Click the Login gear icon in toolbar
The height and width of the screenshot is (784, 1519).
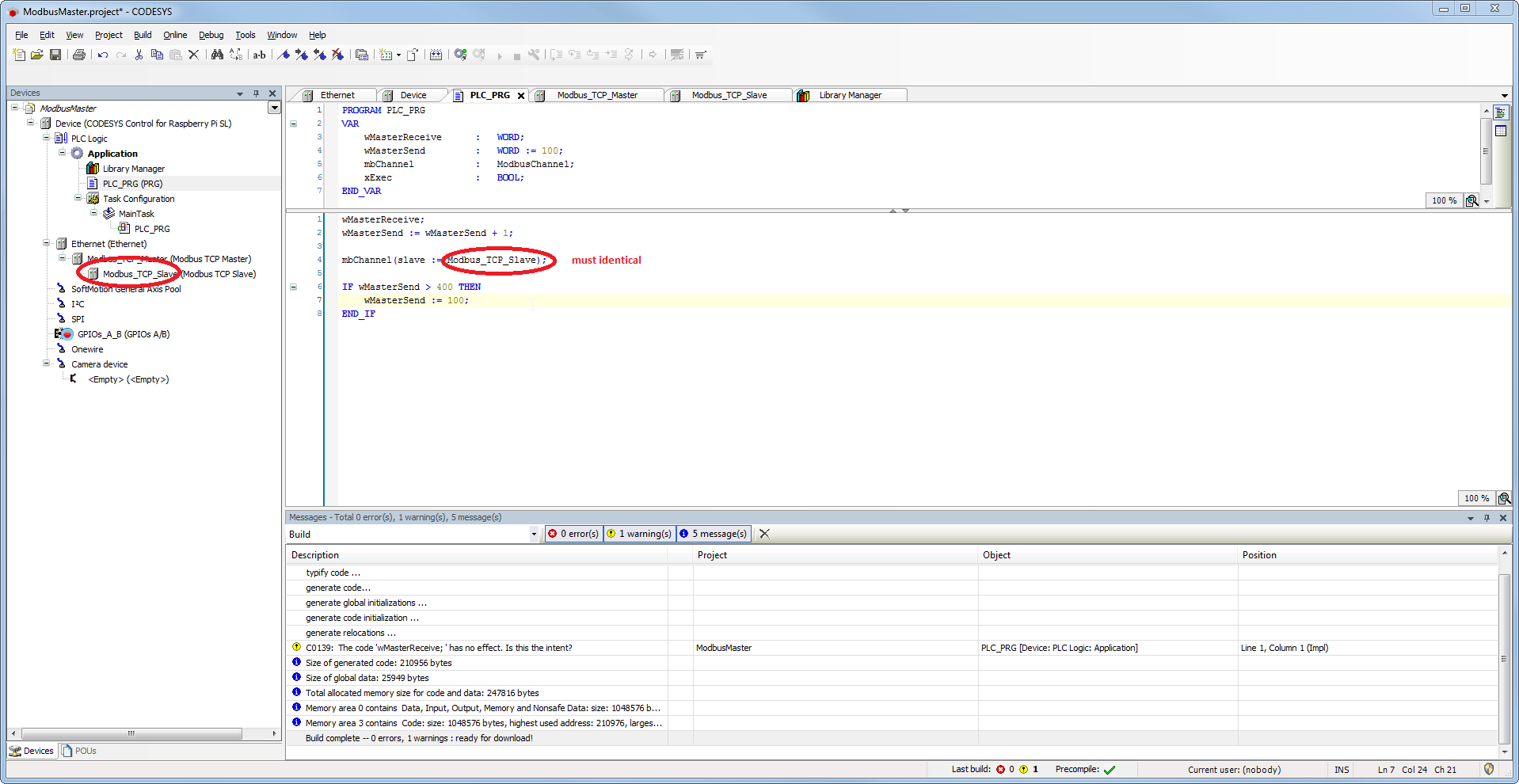point(460,55)
